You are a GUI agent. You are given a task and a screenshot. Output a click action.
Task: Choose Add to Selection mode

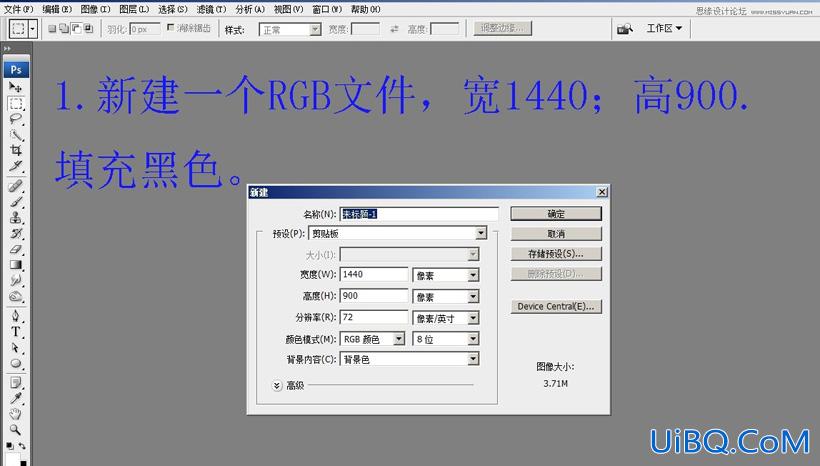64,29
